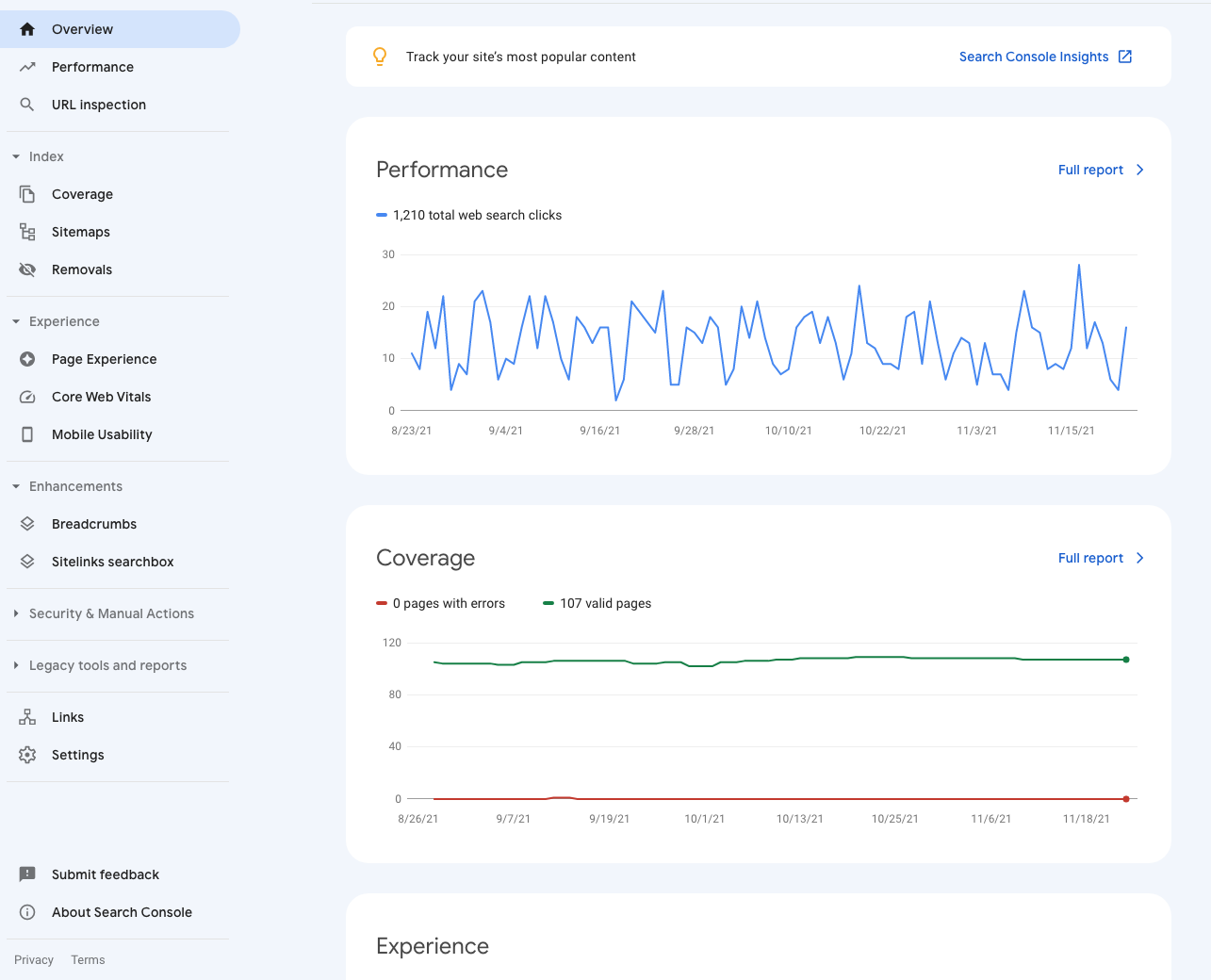Image resolution: width=1211 pixels, height=980 pixels.
Task: Click the Experience card heading
Action: [x=433, y=946]
